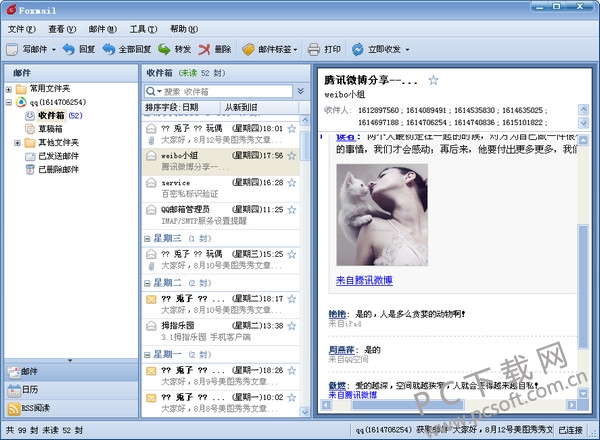The height and width of the screenshot is (440, 600).
Task: Star the weibo小组 17:56 message
Action: [x=292, y=155]
